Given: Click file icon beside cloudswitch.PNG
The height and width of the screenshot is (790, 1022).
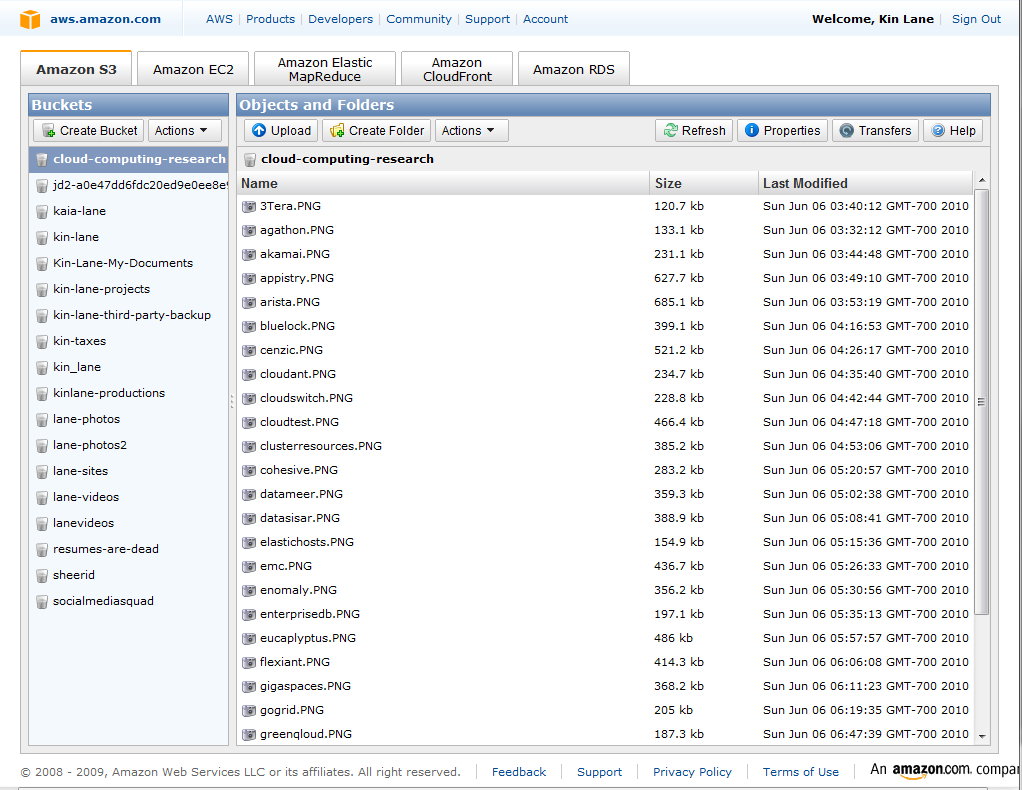Looking at the screenshot, I should point(248,399).
